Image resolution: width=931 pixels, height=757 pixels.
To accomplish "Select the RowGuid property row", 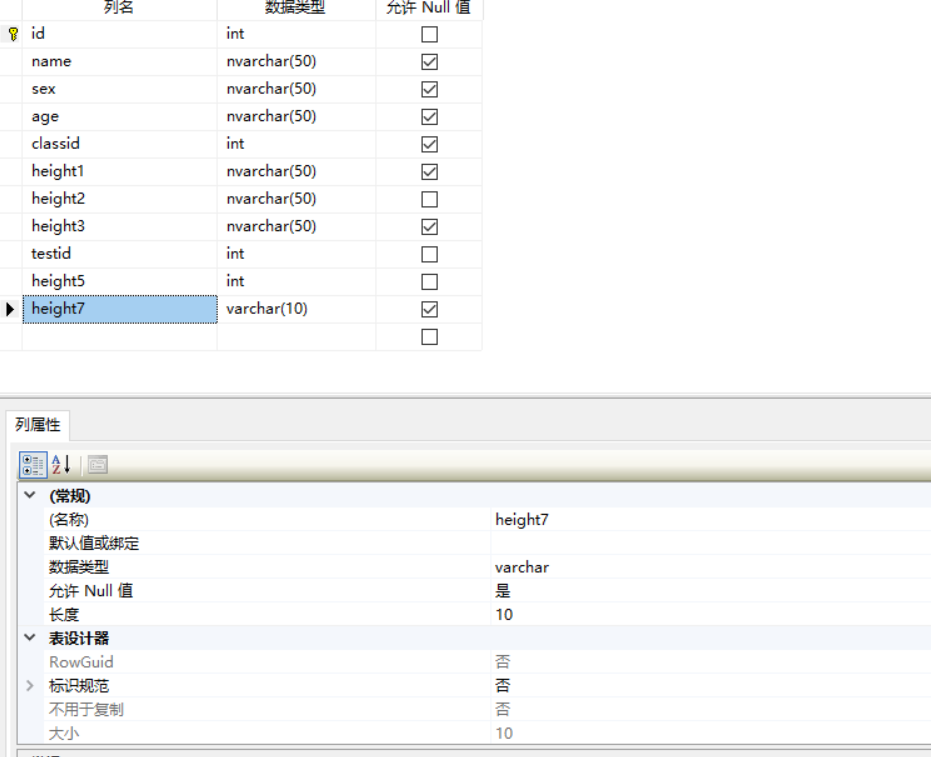I will [487, 662].
